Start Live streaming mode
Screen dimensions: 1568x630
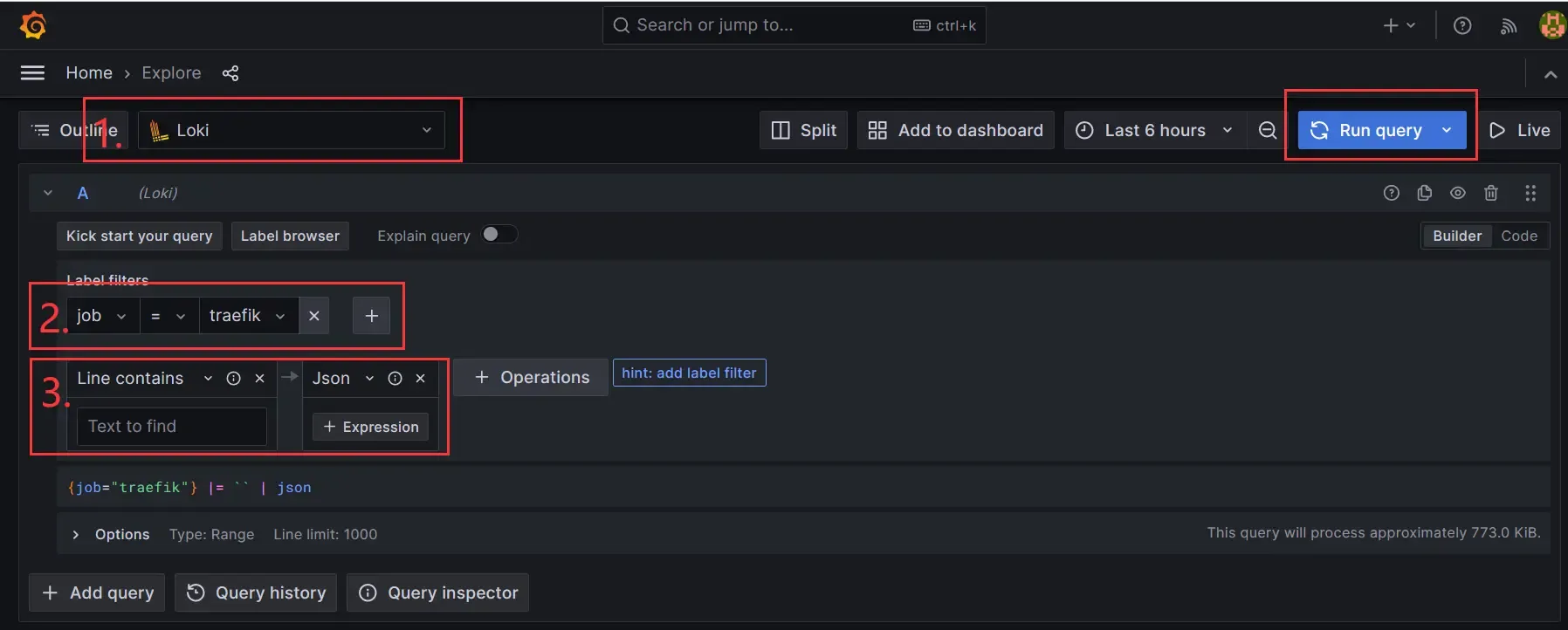click(x=1519, y=130)
